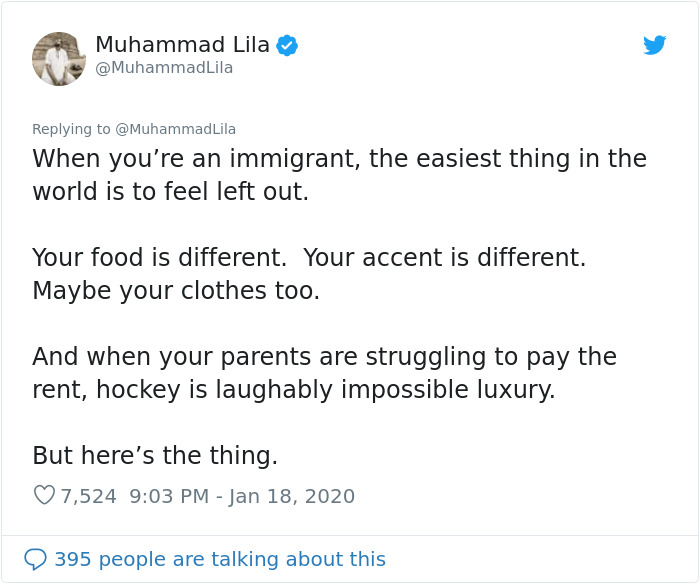Viewport: 700px width, 584px height.
Task: Open Muhammad Lila's profile picture
Action: click(59, 59)
